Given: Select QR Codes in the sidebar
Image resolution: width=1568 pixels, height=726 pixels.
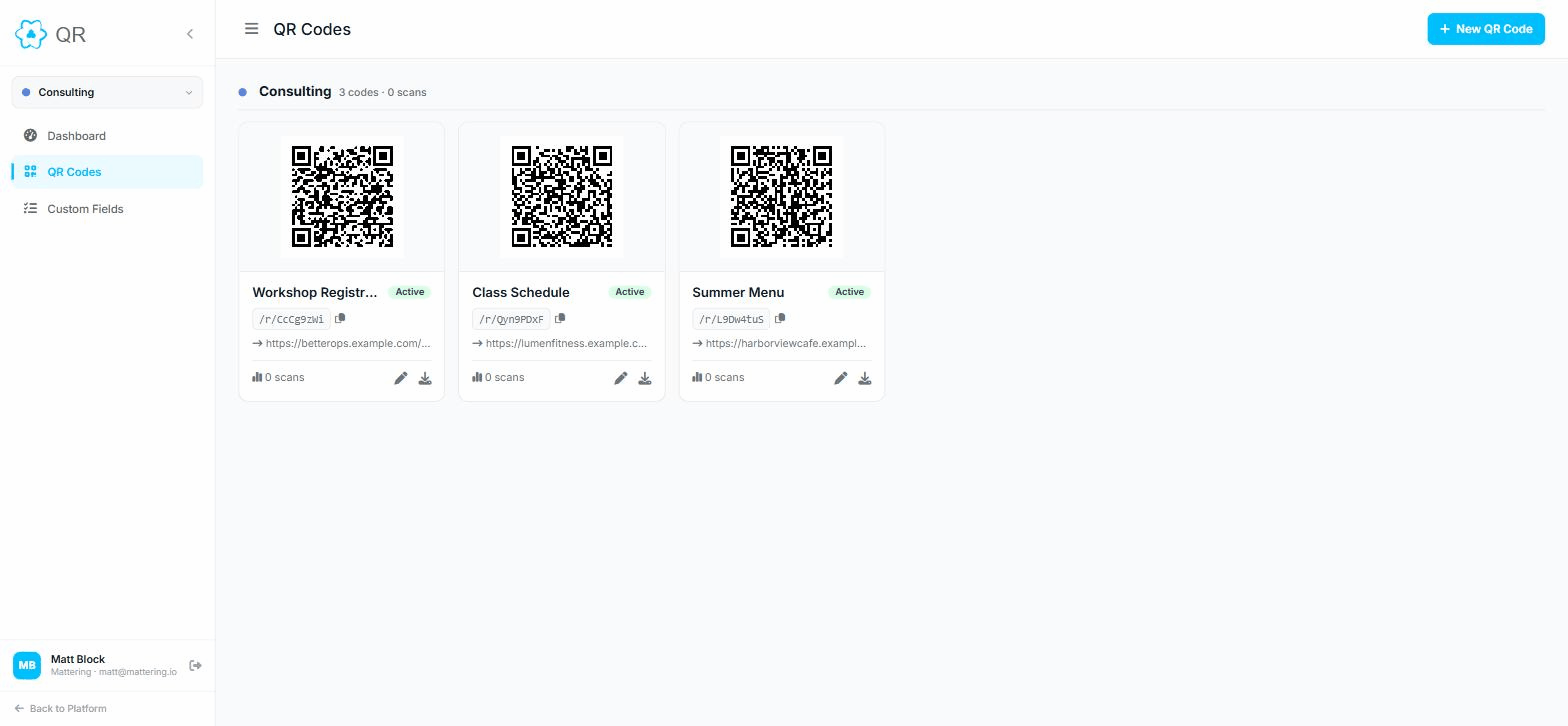Looking at the screenshot, I should [x=107, y=172].
